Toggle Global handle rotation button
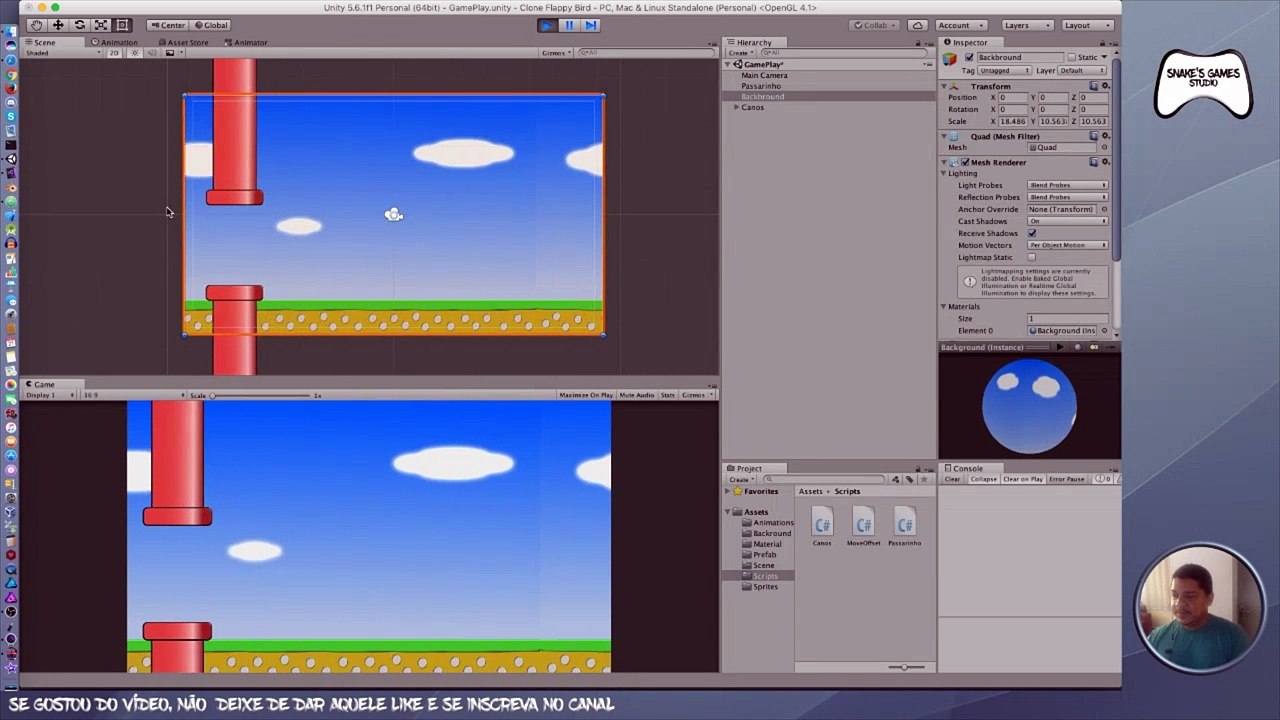 (x=211, y=25)
